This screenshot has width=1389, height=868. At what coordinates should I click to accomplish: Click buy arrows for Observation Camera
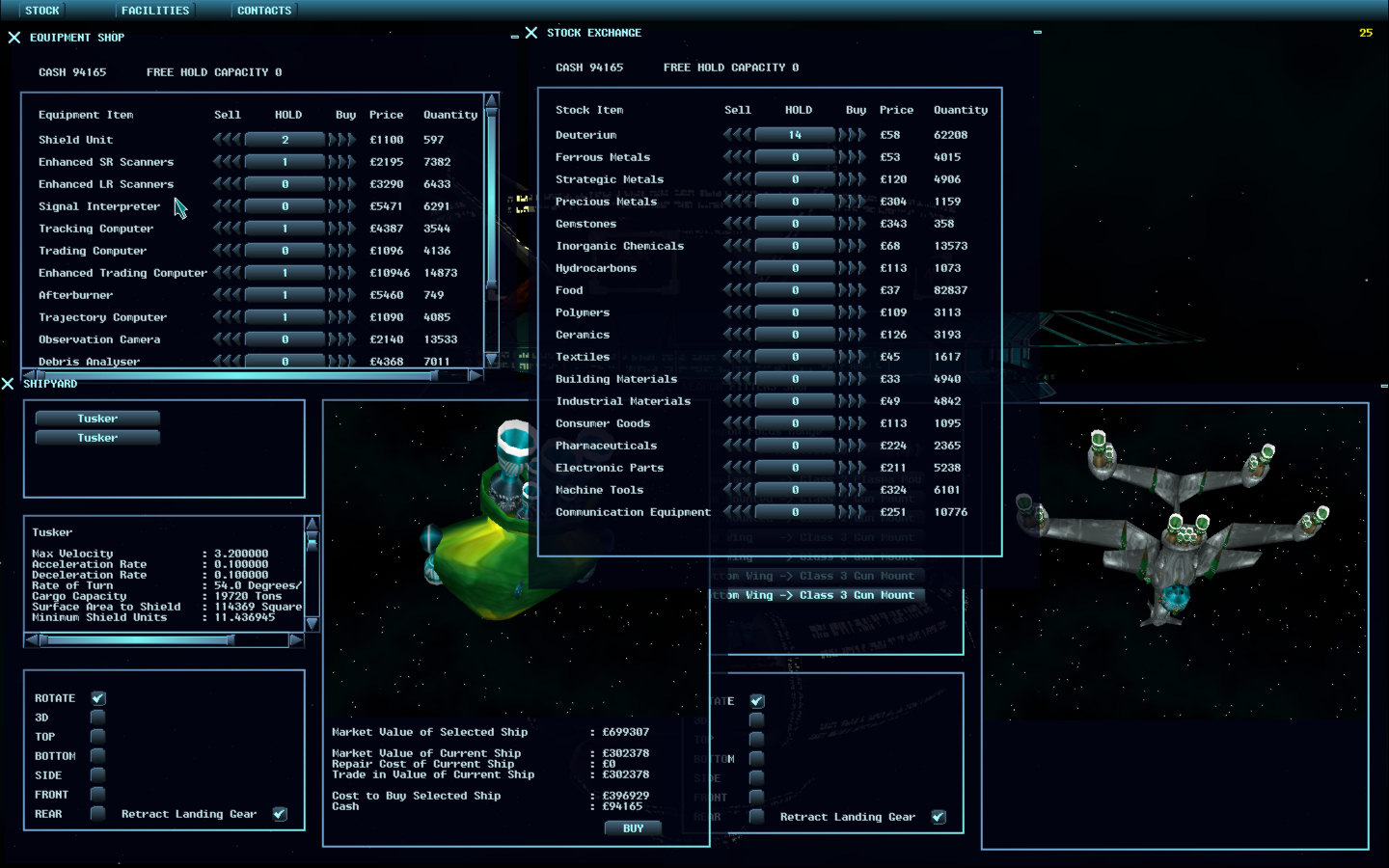(342, 339)
